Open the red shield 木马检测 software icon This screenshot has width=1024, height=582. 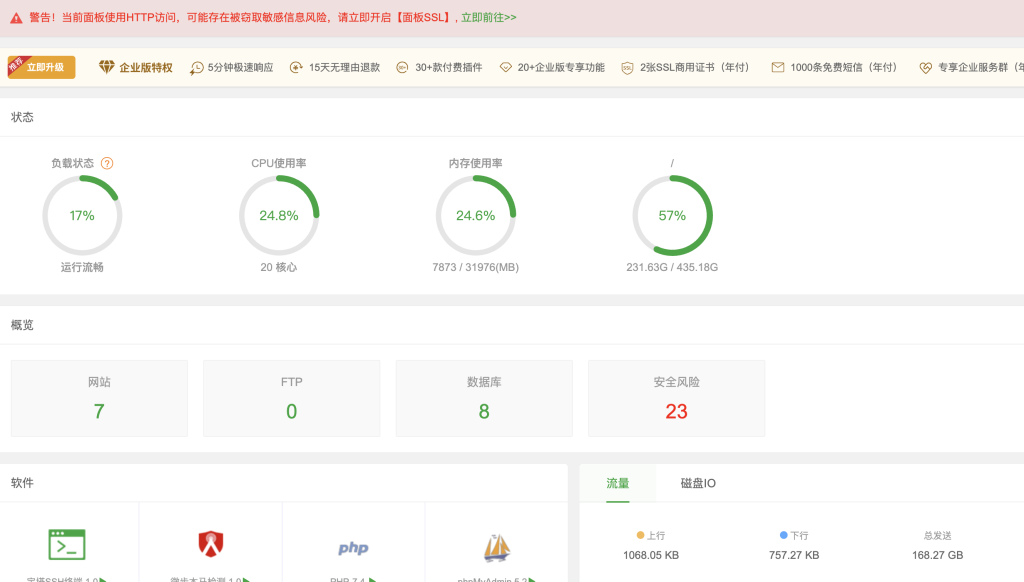pos(210,543)
